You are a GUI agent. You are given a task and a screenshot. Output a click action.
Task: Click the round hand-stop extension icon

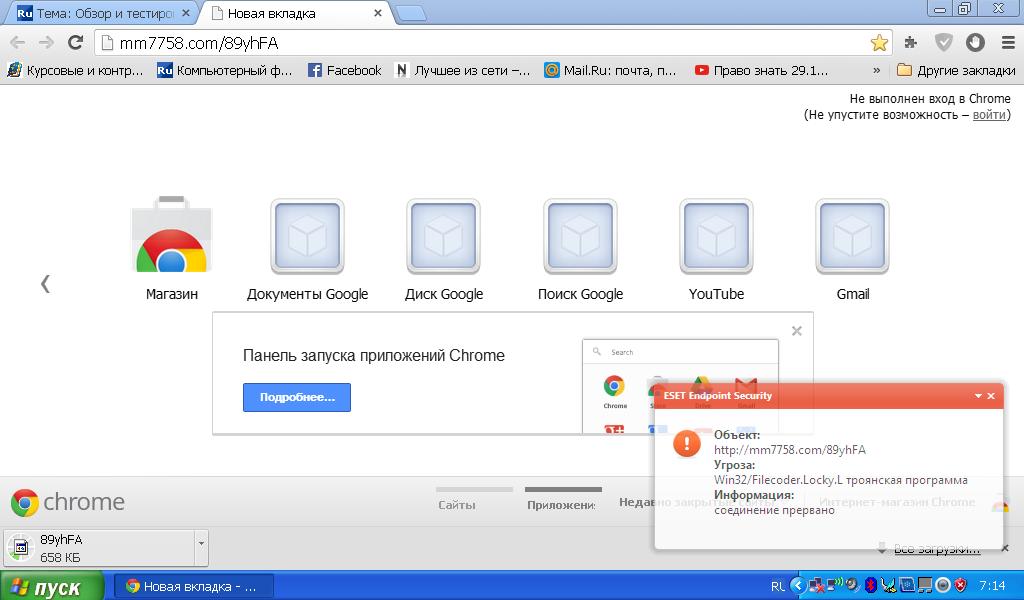click(975, 43)
